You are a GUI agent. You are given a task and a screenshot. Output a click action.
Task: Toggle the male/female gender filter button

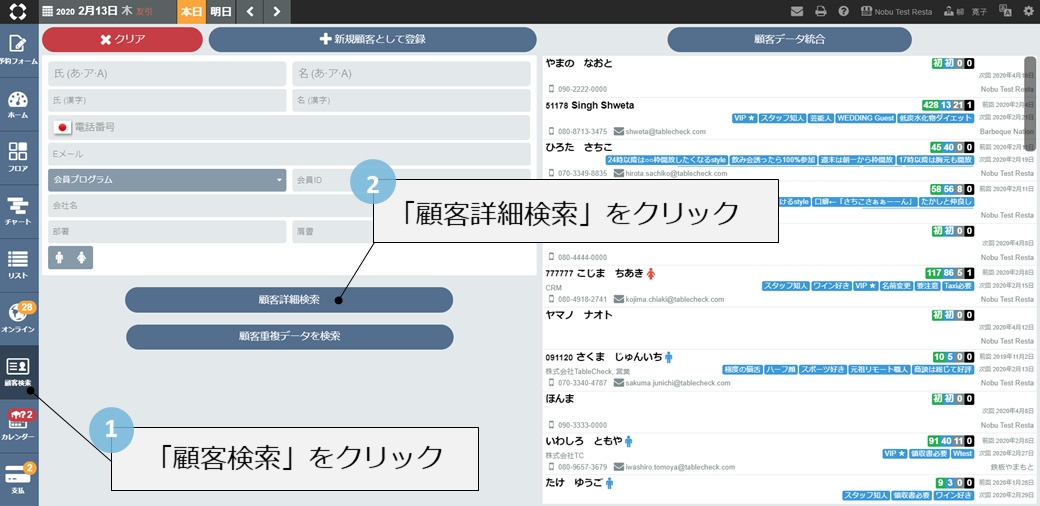(70, 257)
